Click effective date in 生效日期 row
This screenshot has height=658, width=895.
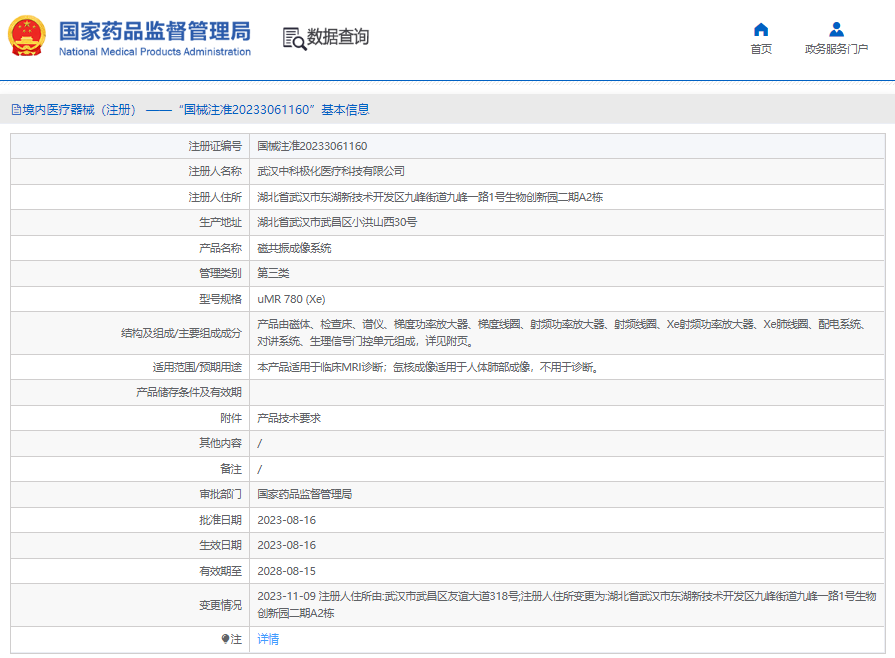(287, 545)
